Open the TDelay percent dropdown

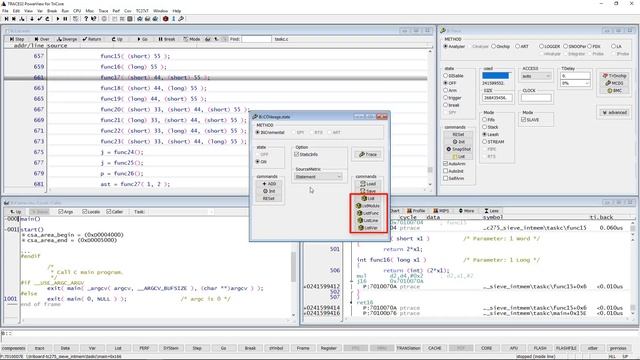(x=575, y=83)
